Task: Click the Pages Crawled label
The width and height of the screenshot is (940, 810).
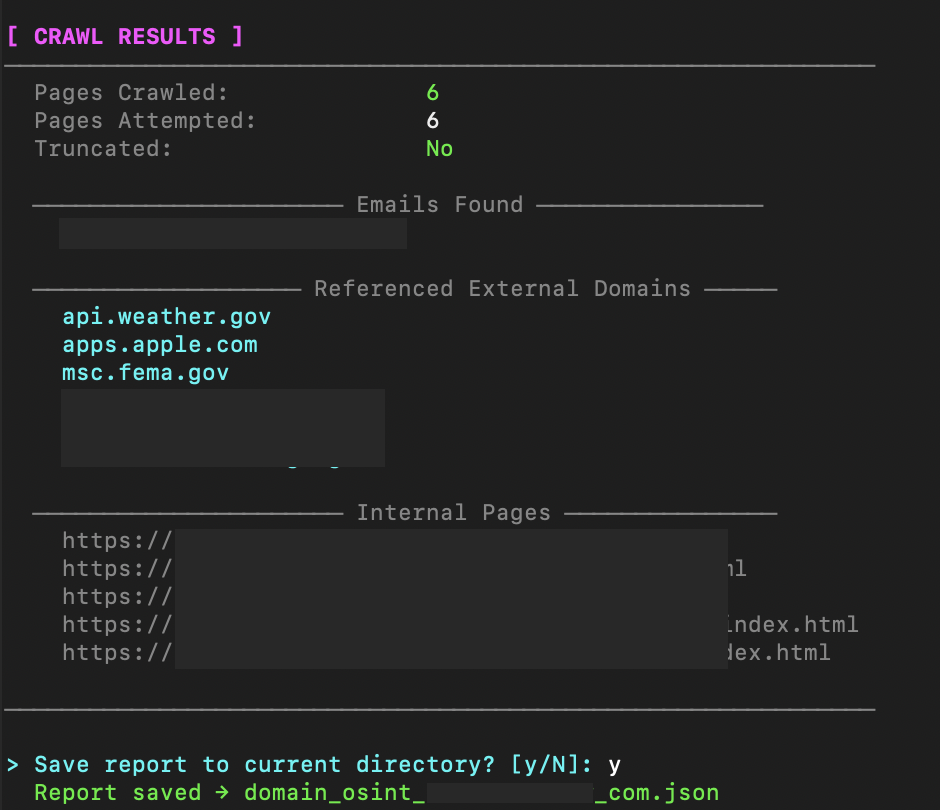Action: coord(131,93)
